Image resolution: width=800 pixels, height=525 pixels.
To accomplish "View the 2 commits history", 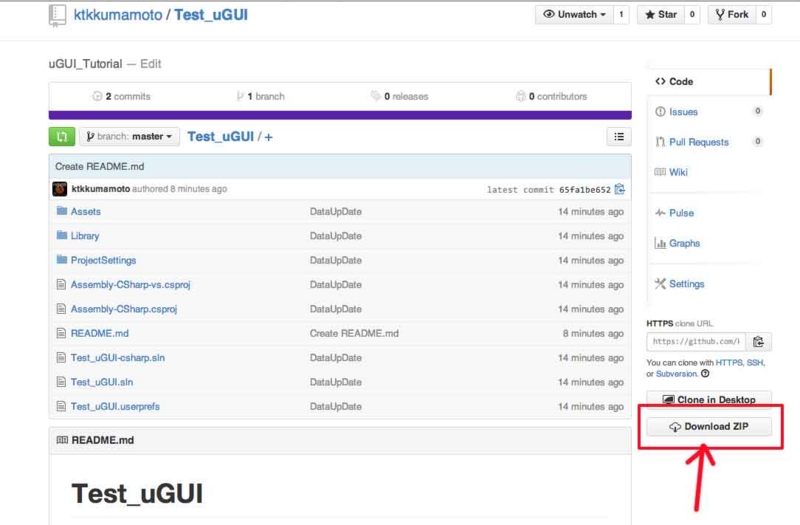I will coord(121,96).
